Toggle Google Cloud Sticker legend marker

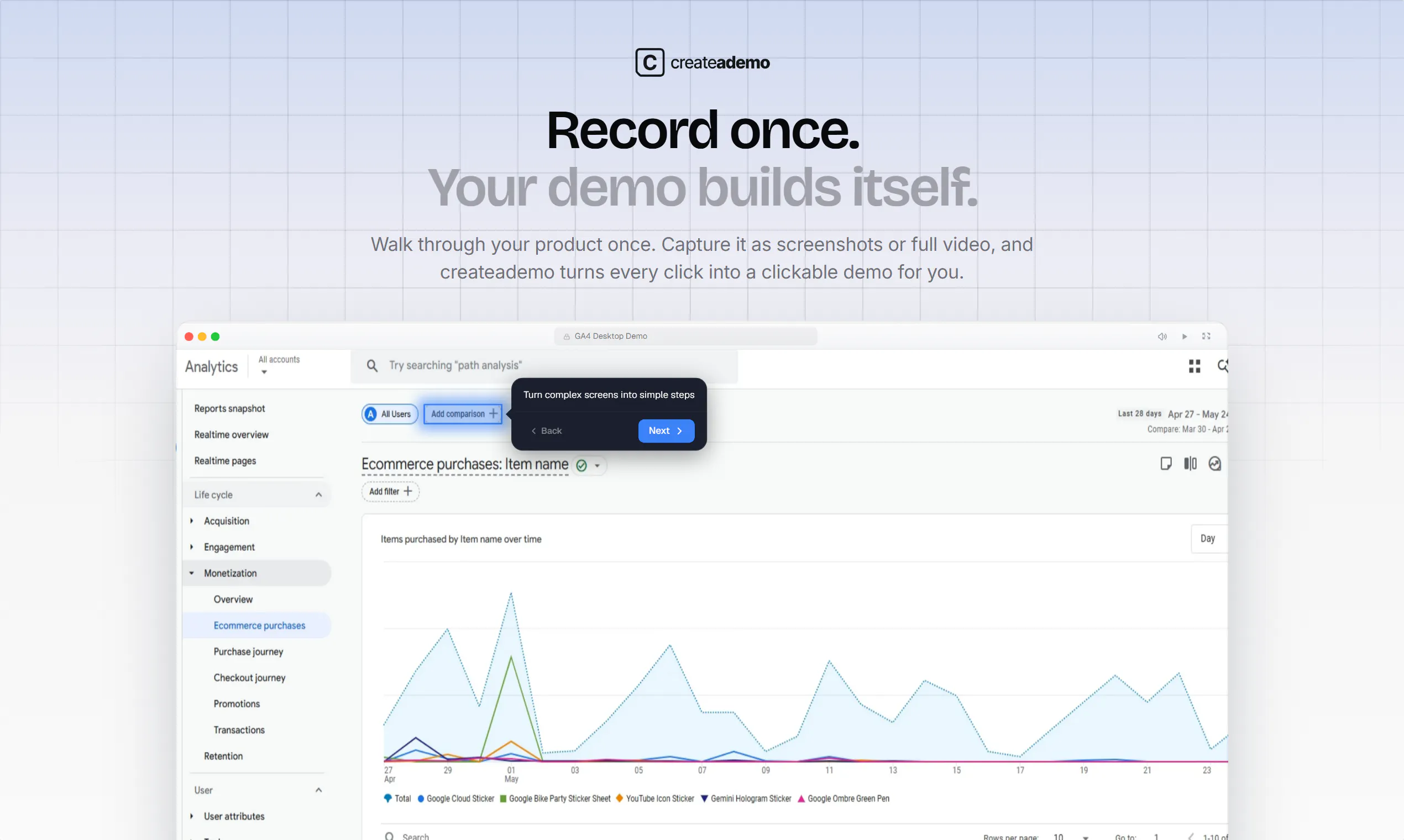coord(421,799)
